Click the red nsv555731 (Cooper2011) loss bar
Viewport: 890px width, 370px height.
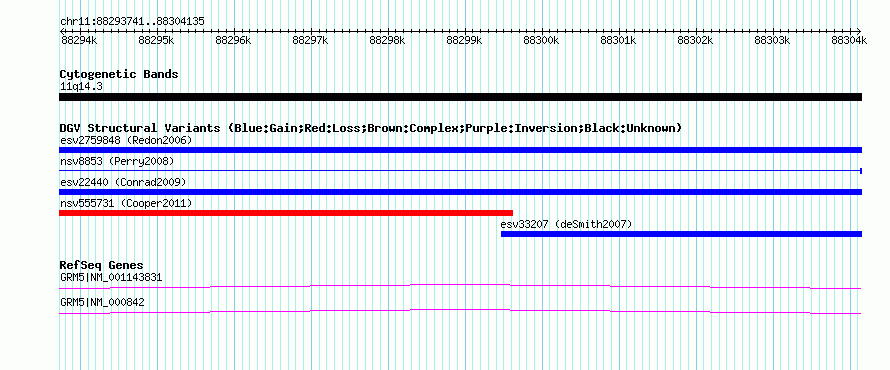tap(286, 213)
